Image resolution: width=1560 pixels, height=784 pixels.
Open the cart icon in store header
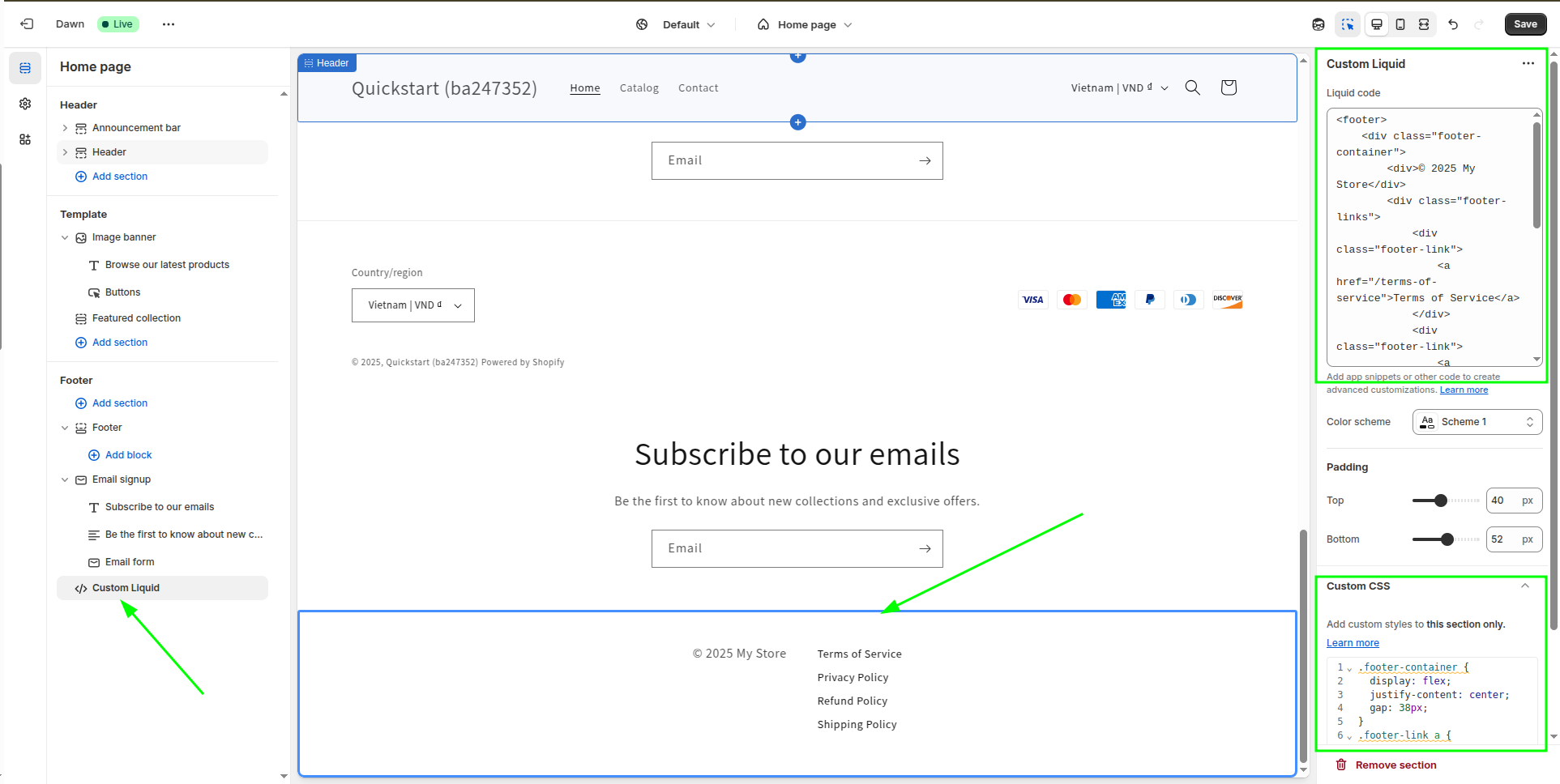pos(1229,87)
